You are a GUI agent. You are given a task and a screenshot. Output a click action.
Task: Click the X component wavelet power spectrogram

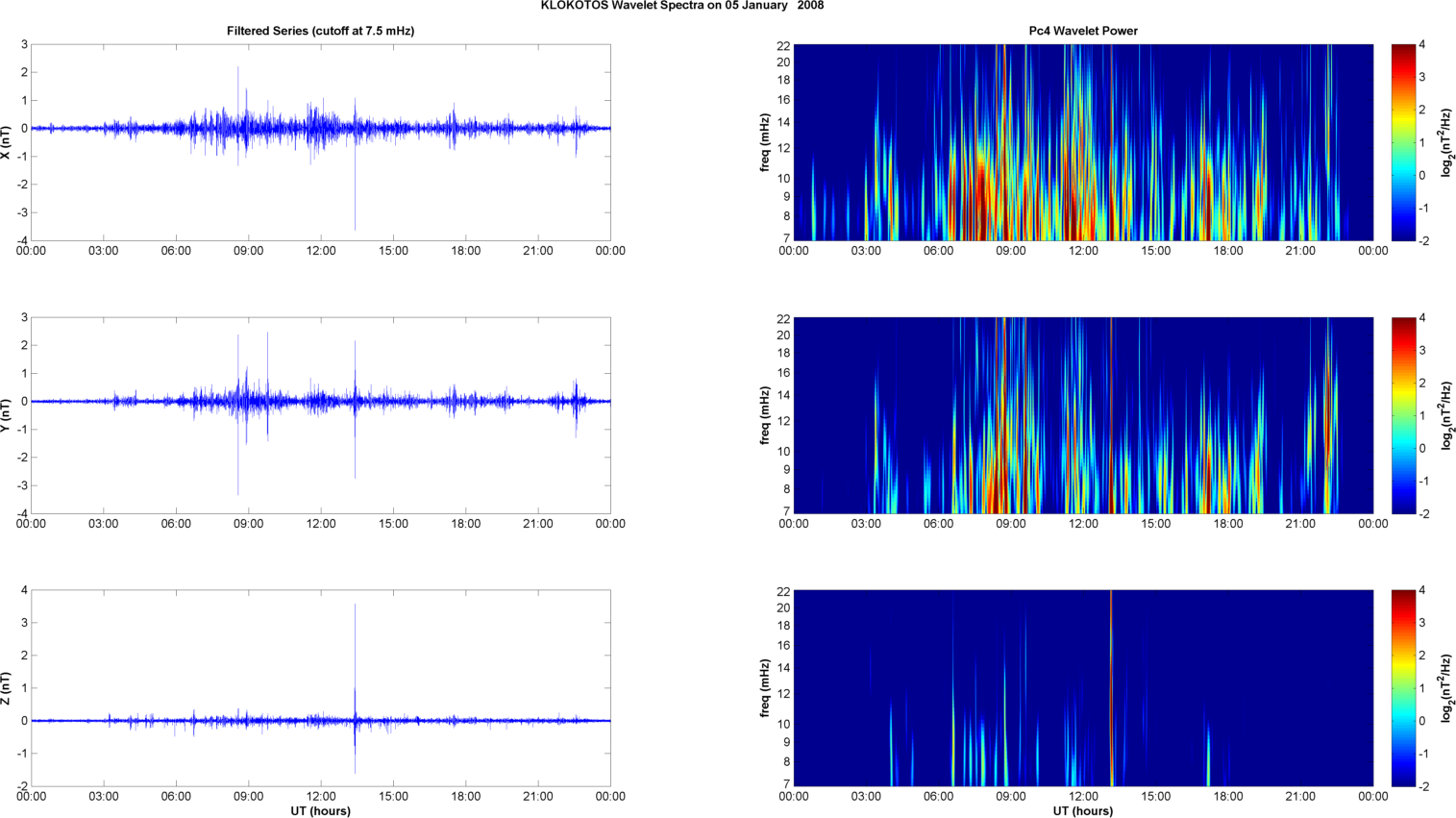pos(1083,142)
